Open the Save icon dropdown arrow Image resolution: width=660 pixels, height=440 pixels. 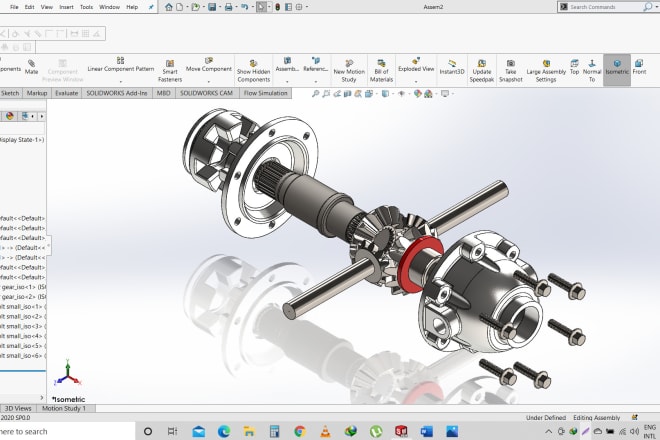coord(220,7)
